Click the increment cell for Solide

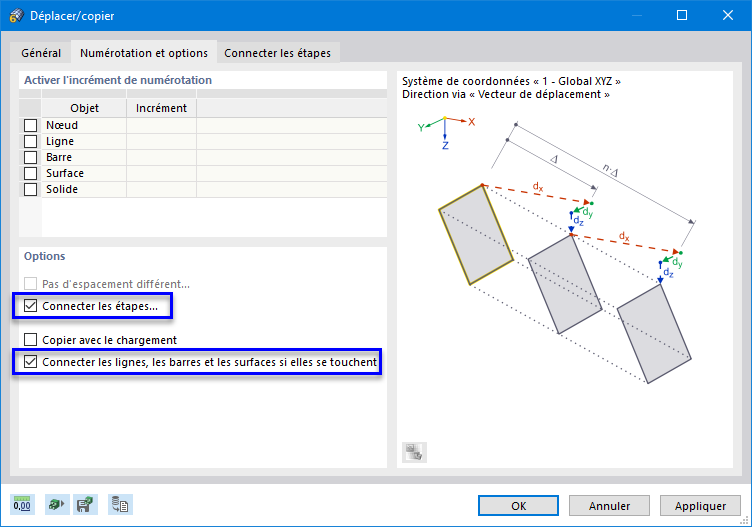(x=162, y=189)
